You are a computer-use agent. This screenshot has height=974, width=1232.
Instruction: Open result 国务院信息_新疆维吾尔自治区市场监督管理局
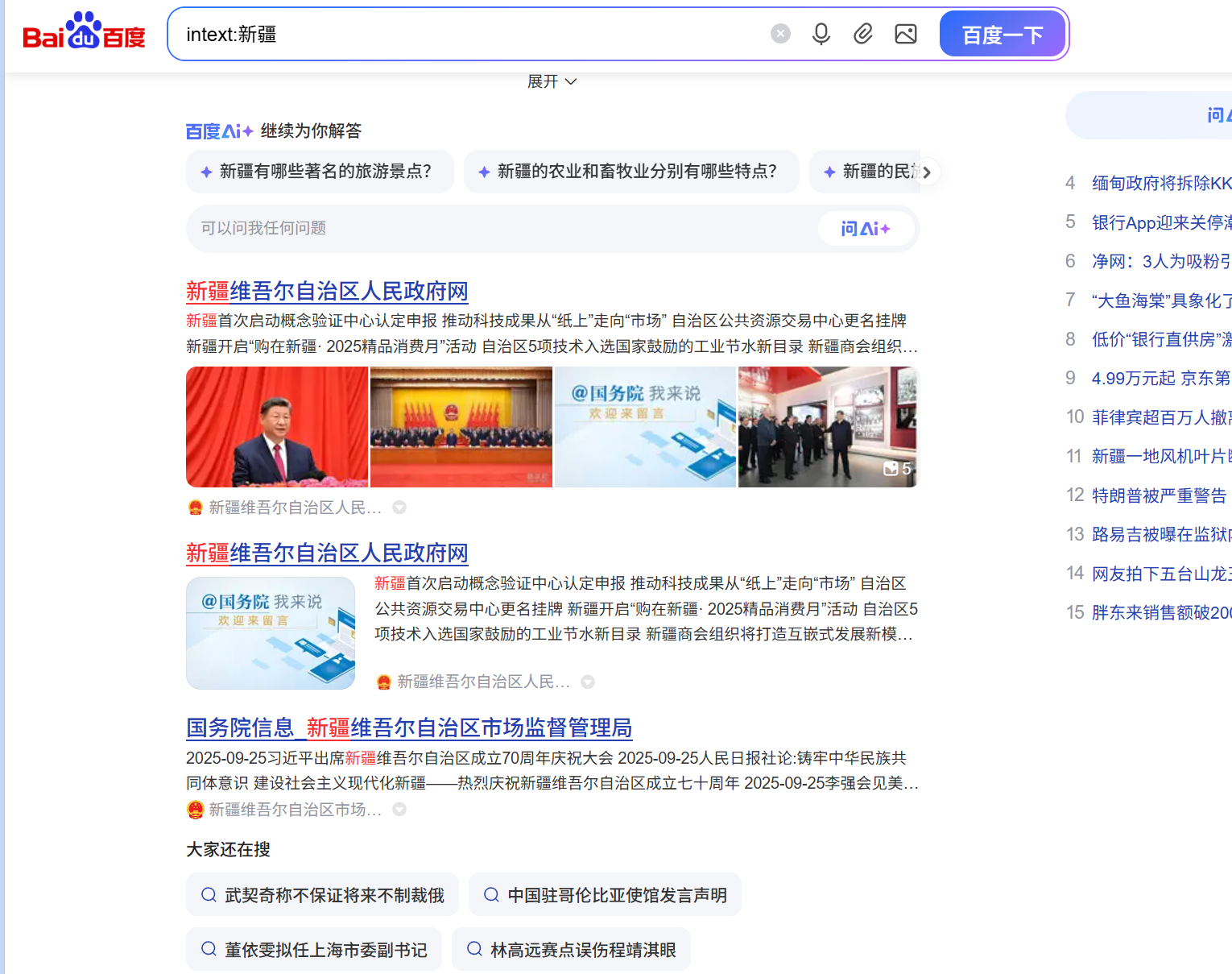pos(409,727)
